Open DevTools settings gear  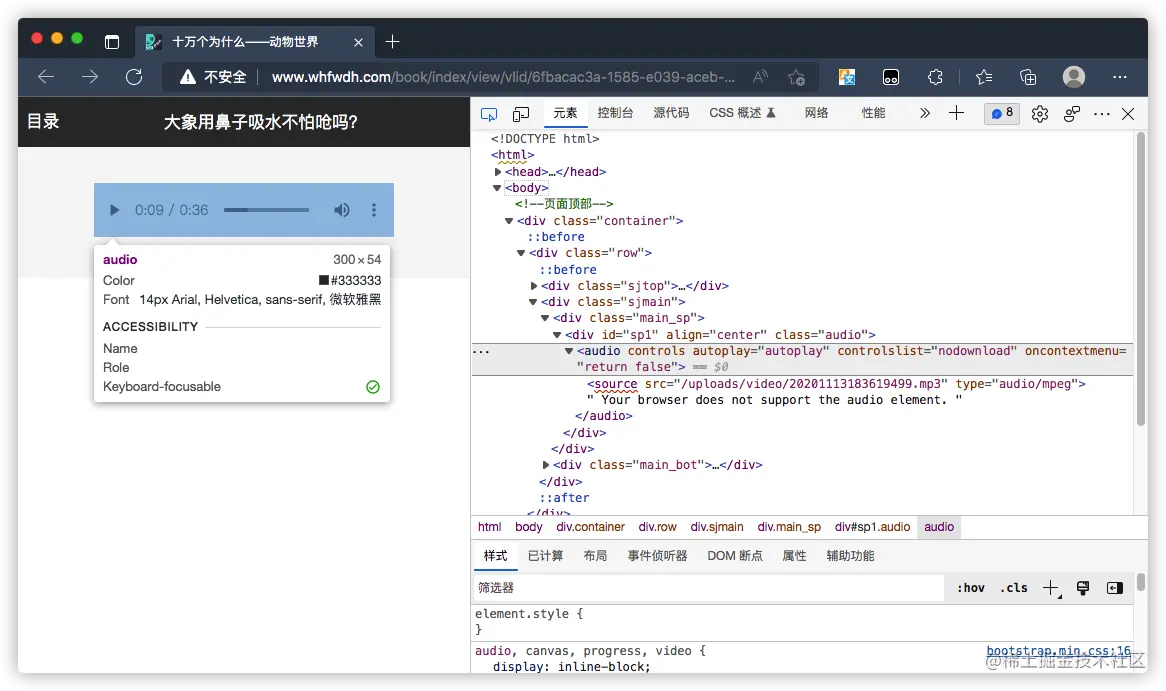(x=1040, y=114)
